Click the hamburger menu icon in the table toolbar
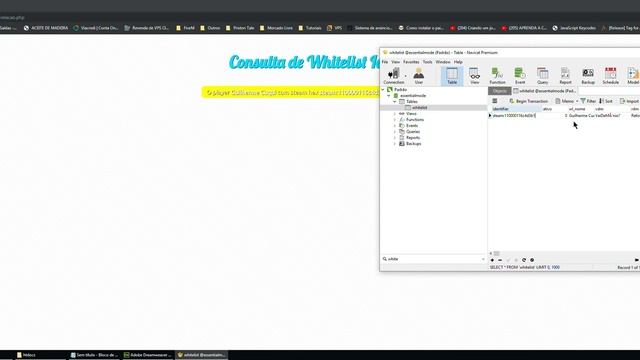 495,101
